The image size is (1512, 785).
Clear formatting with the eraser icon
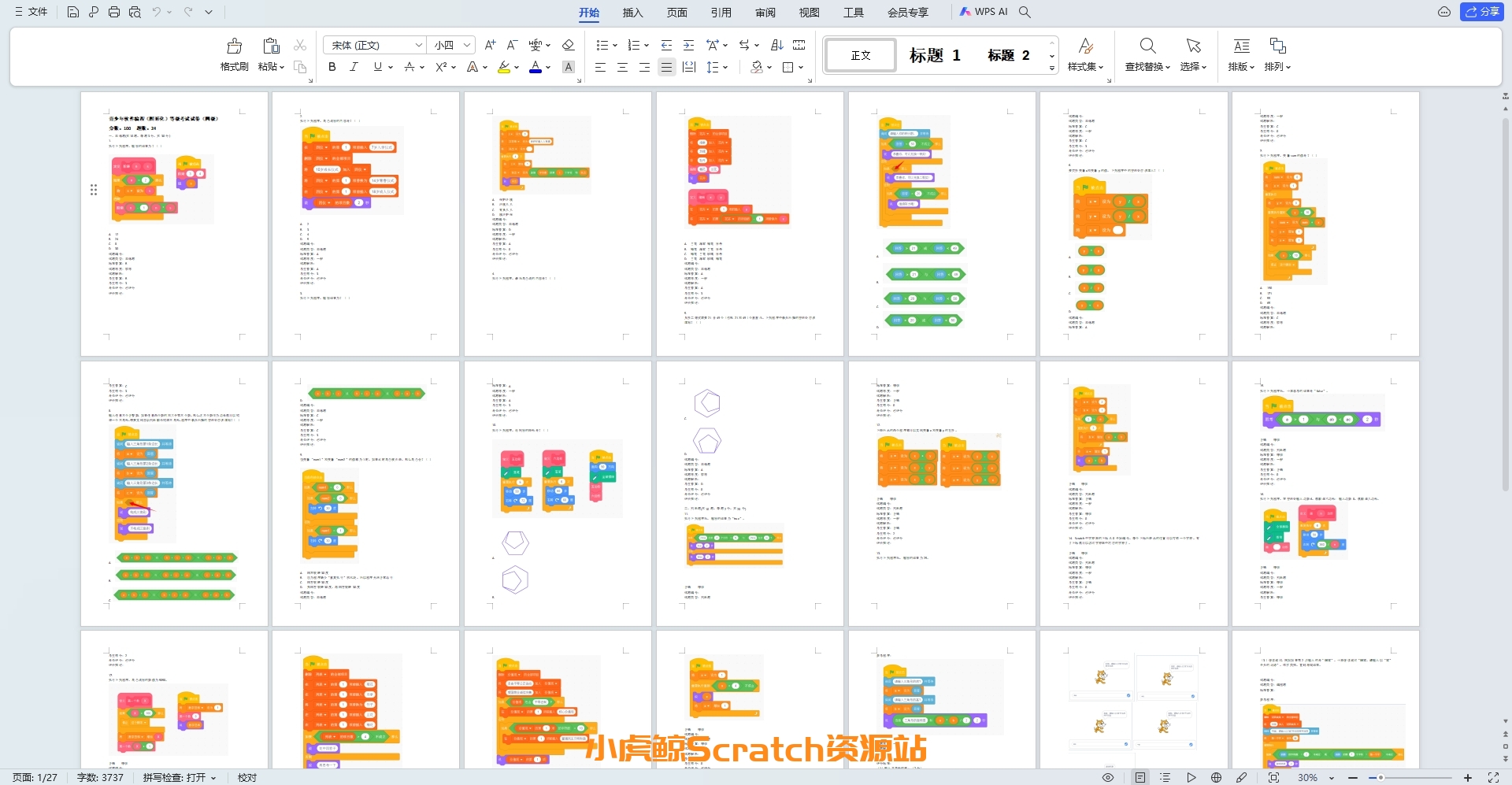click(x=568, y=45)
